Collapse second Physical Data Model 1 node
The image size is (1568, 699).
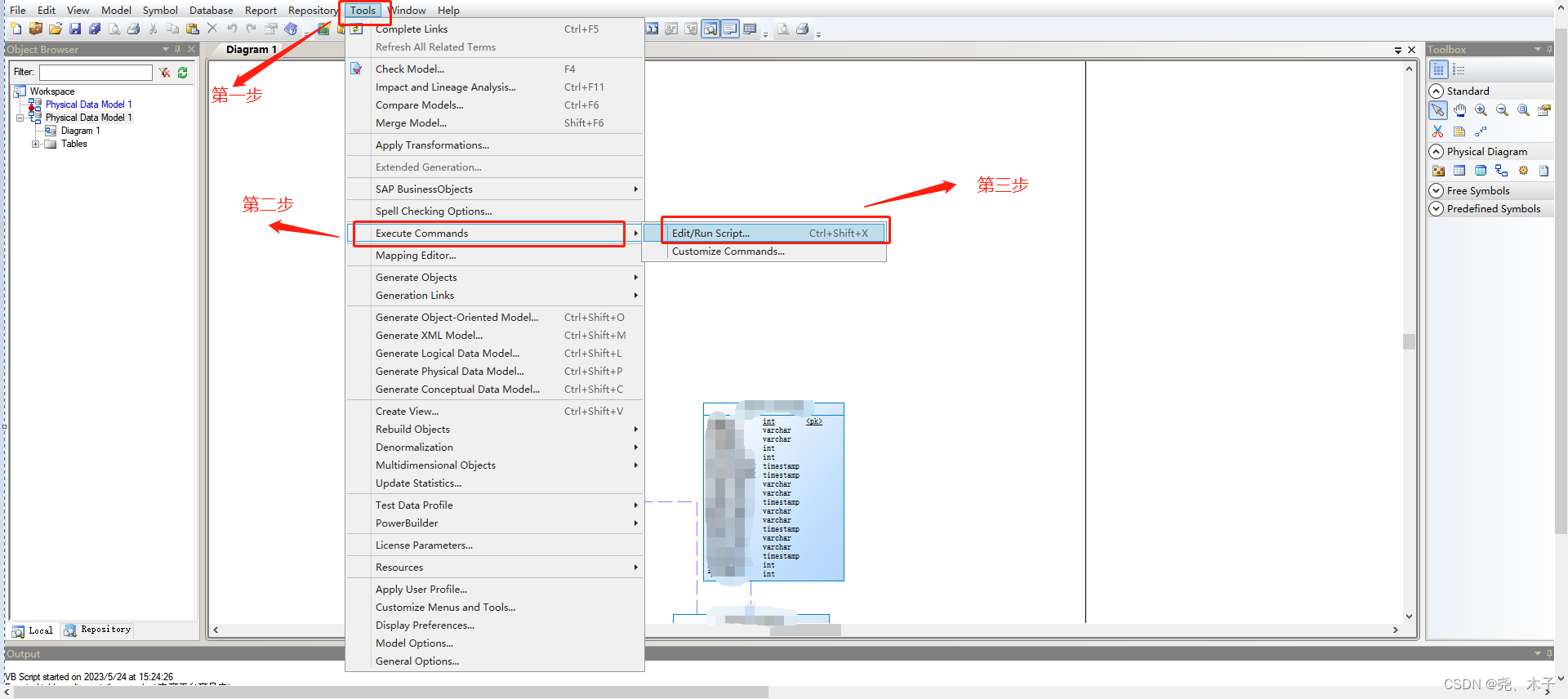(20, 118)
